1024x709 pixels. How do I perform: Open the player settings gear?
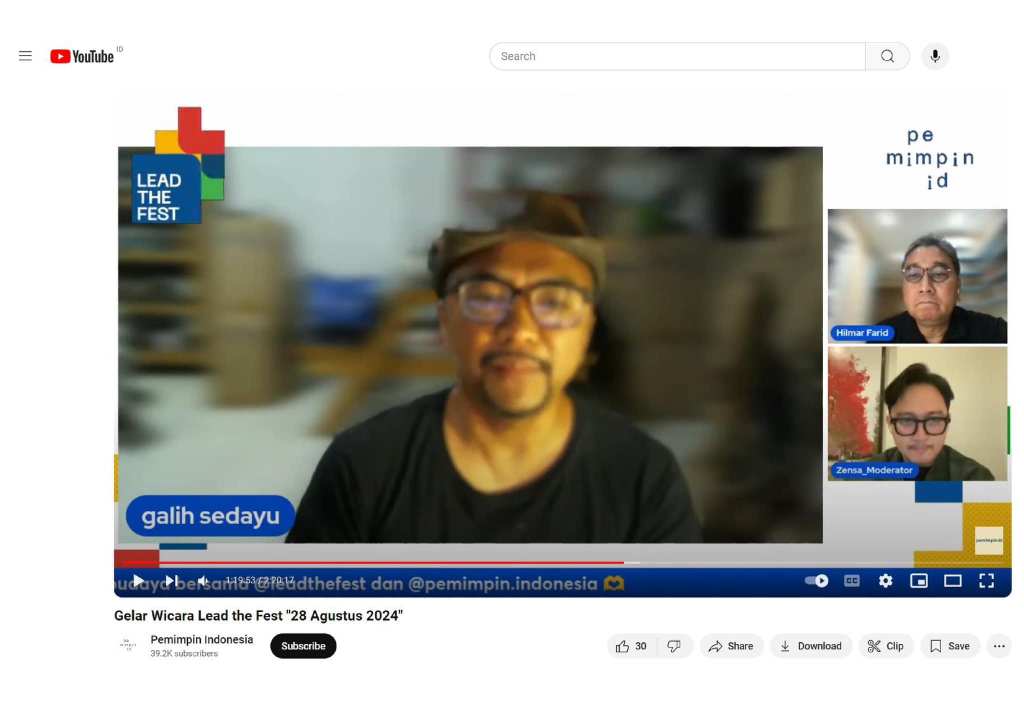click(885, 581)
